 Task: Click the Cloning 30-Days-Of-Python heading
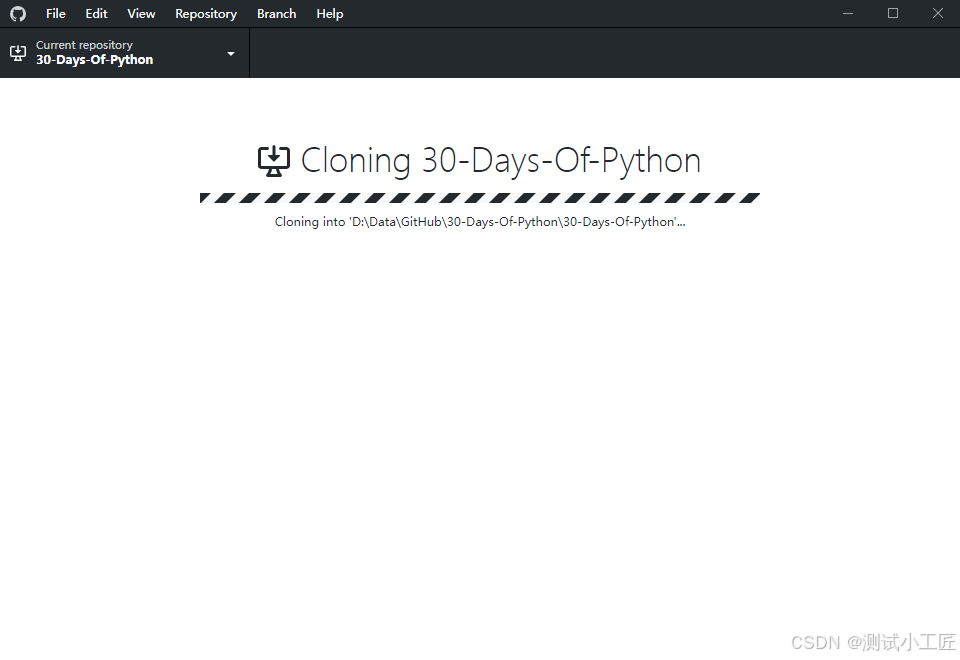click(500, 160)
